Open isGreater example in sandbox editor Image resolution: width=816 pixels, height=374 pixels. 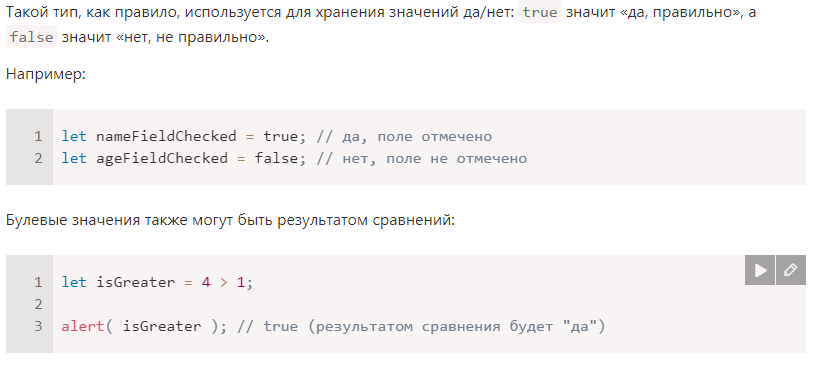[790, 270]
